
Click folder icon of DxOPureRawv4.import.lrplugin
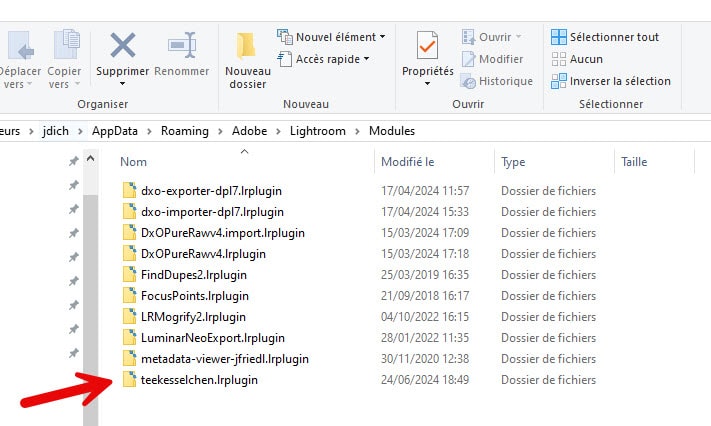pos(129,233)
